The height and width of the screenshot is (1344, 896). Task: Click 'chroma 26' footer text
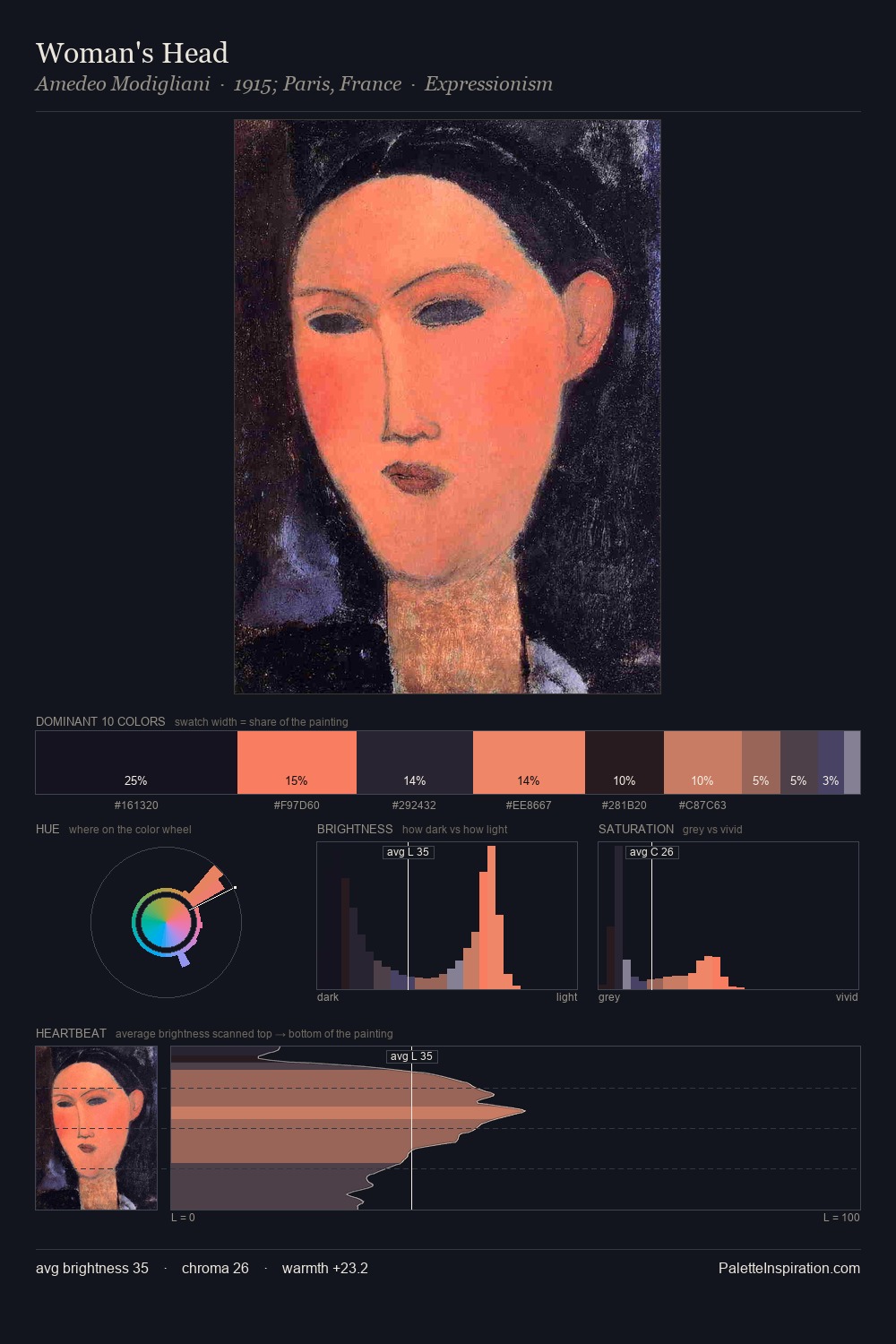click(215, 1269)
